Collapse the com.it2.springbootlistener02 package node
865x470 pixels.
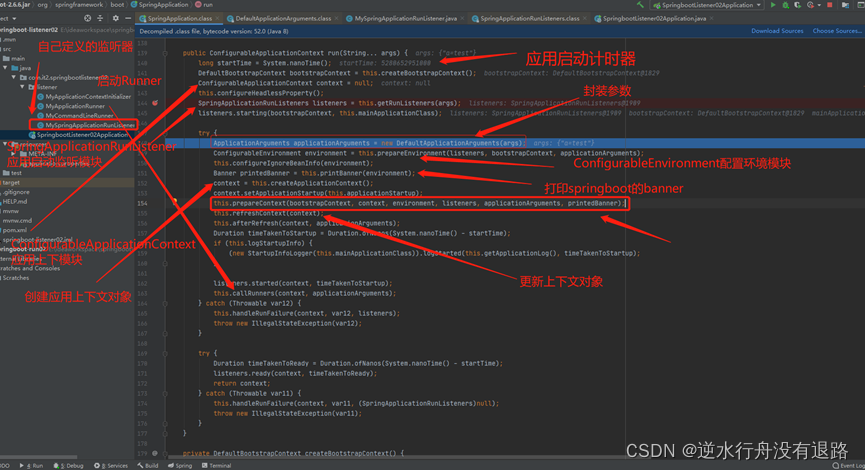14,77
